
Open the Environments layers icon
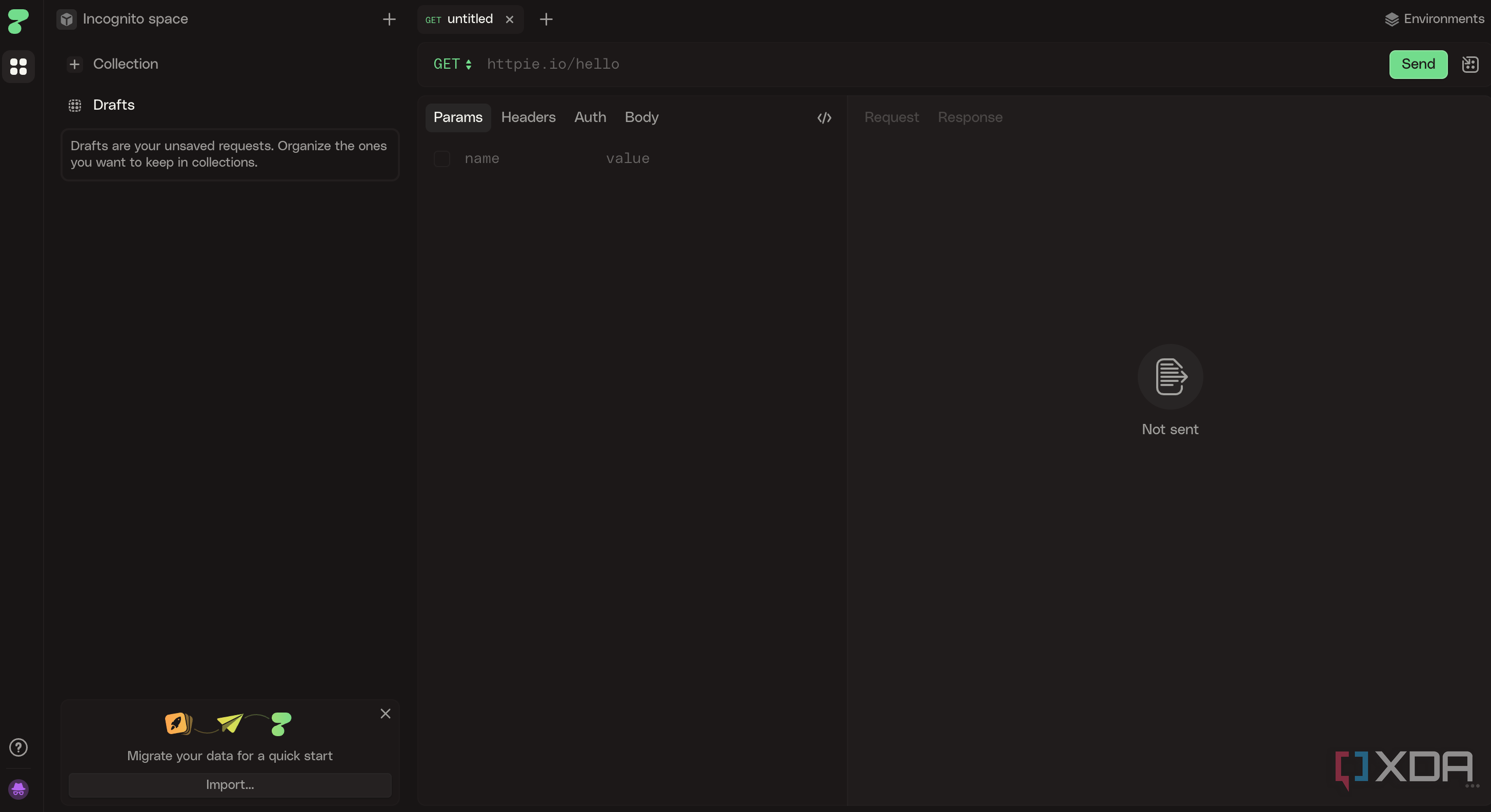[1392, 19]
